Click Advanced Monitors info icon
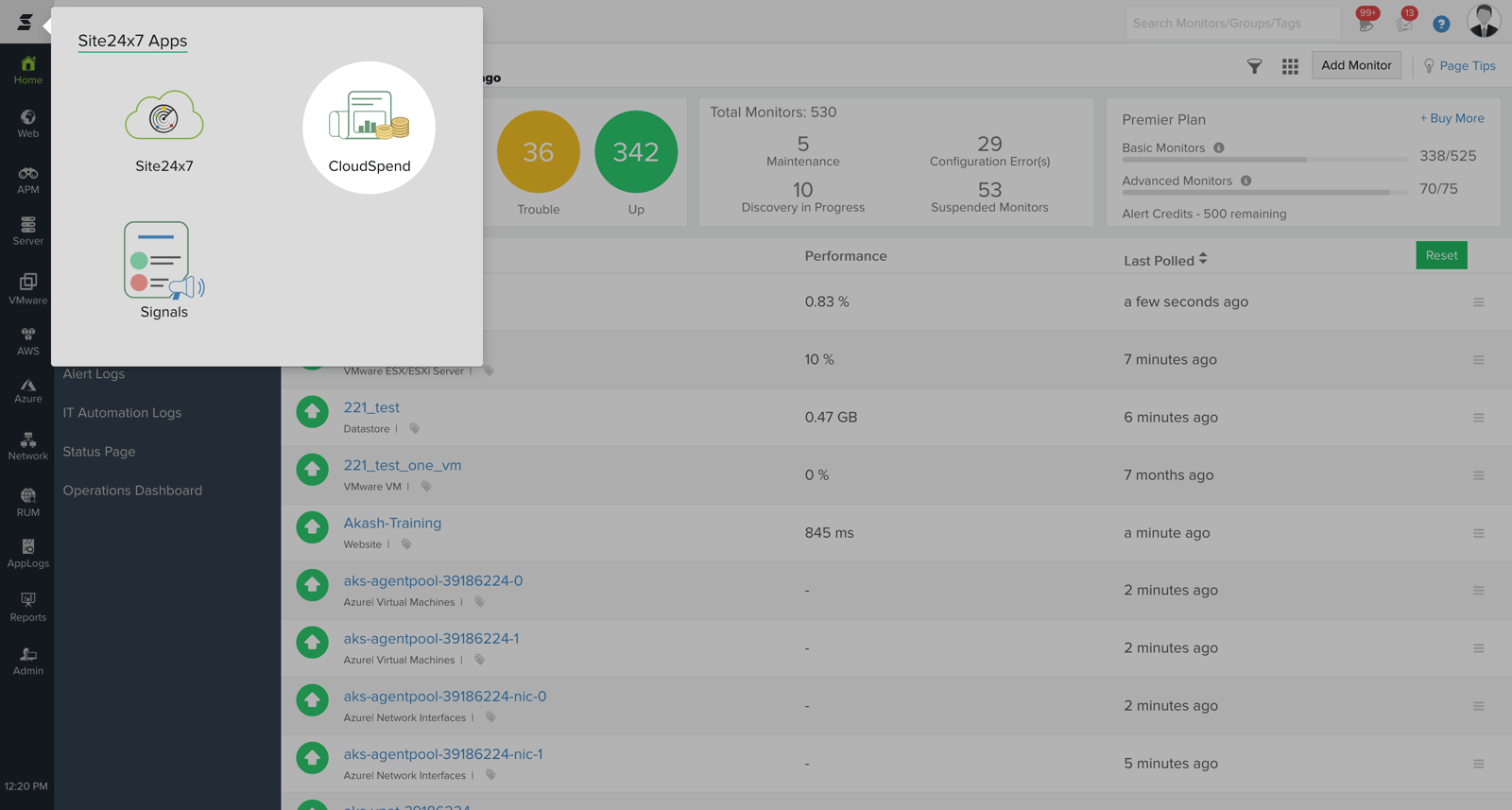Viewport: 1512px width, 810px height. point(1246,181)
